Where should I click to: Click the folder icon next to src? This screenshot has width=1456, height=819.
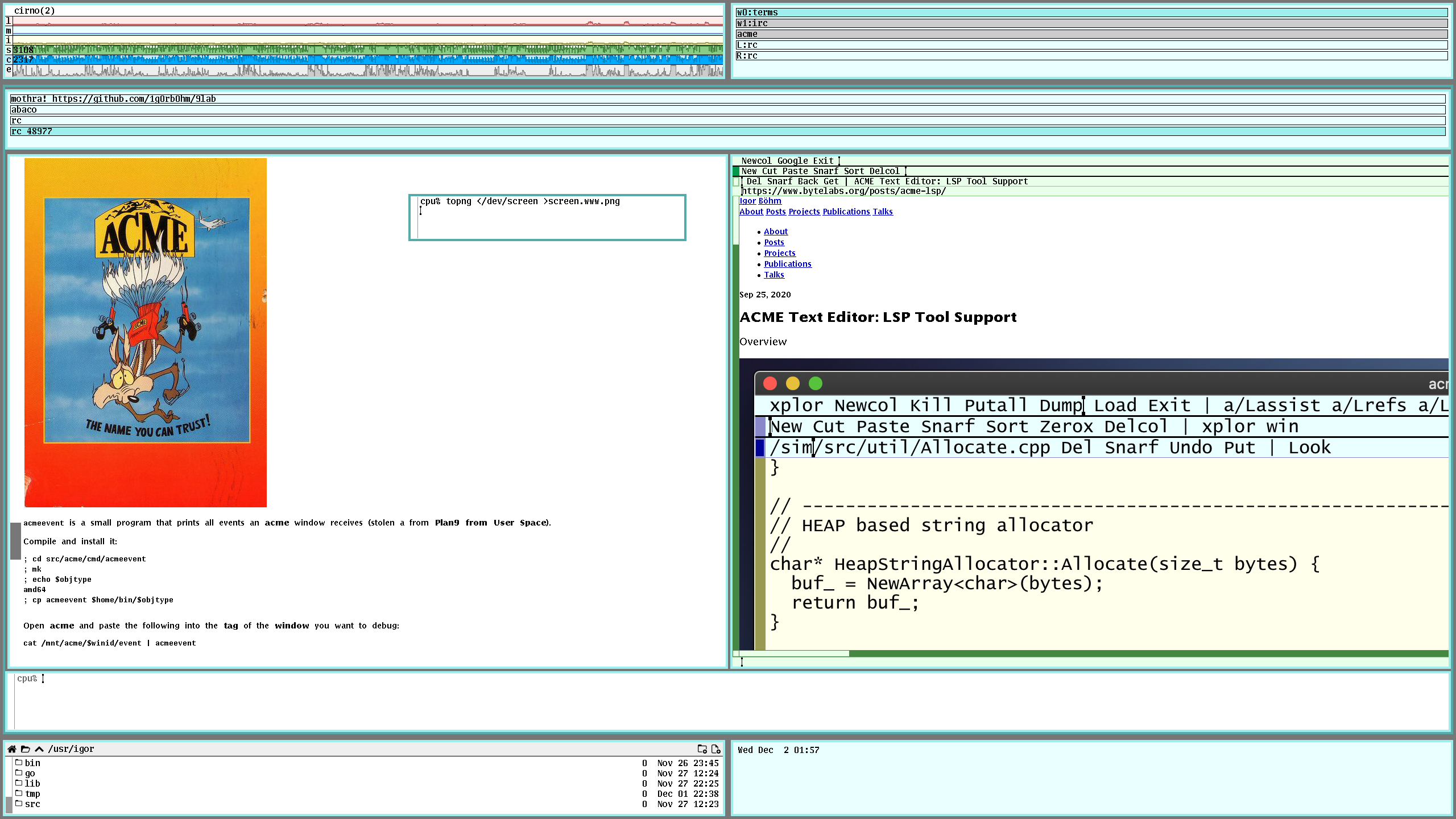coord(19,804)
